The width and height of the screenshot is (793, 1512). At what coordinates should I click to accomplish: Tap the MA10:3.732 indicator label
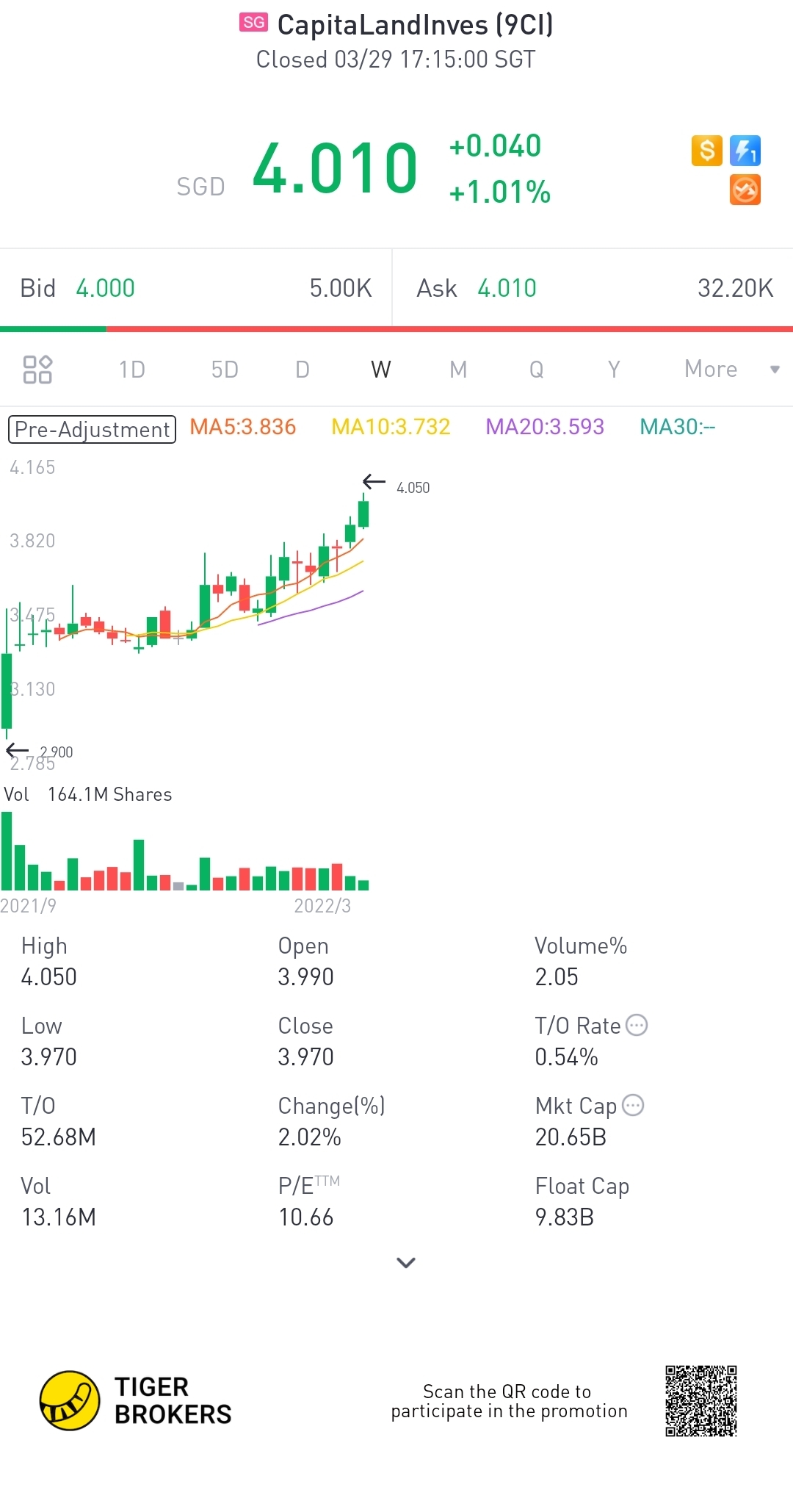coord(391,427)
